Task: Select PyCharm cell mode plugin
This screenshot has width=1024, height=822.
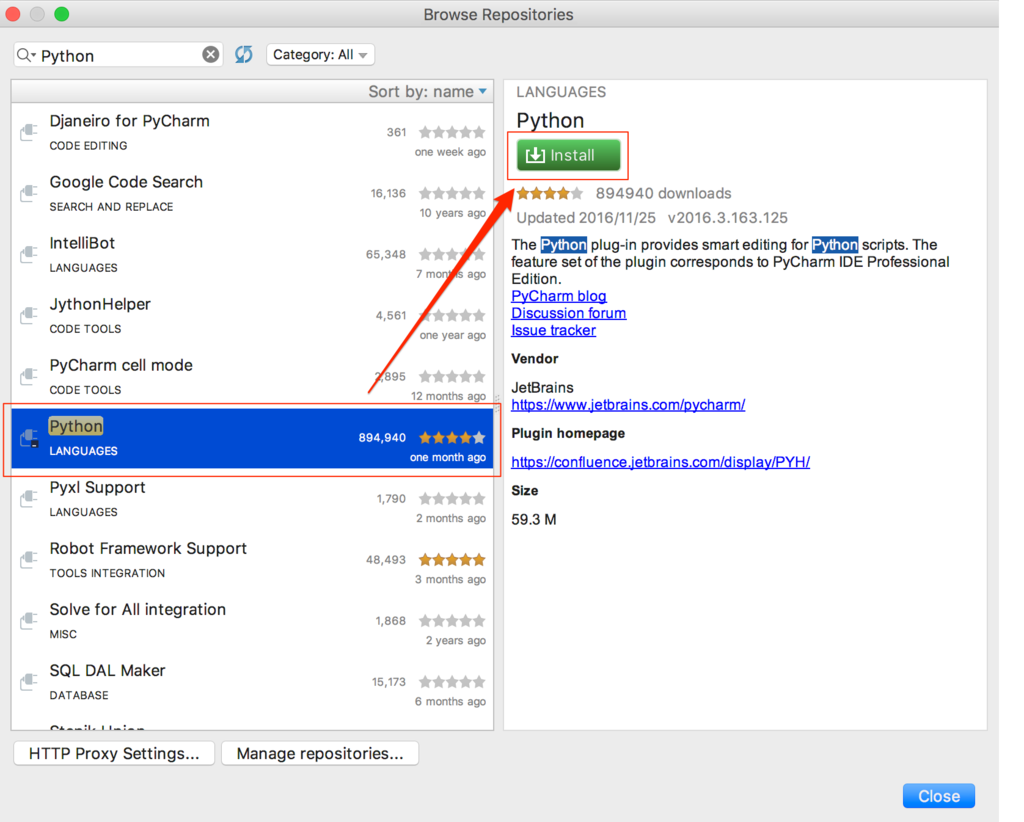Action: point(252,377)
